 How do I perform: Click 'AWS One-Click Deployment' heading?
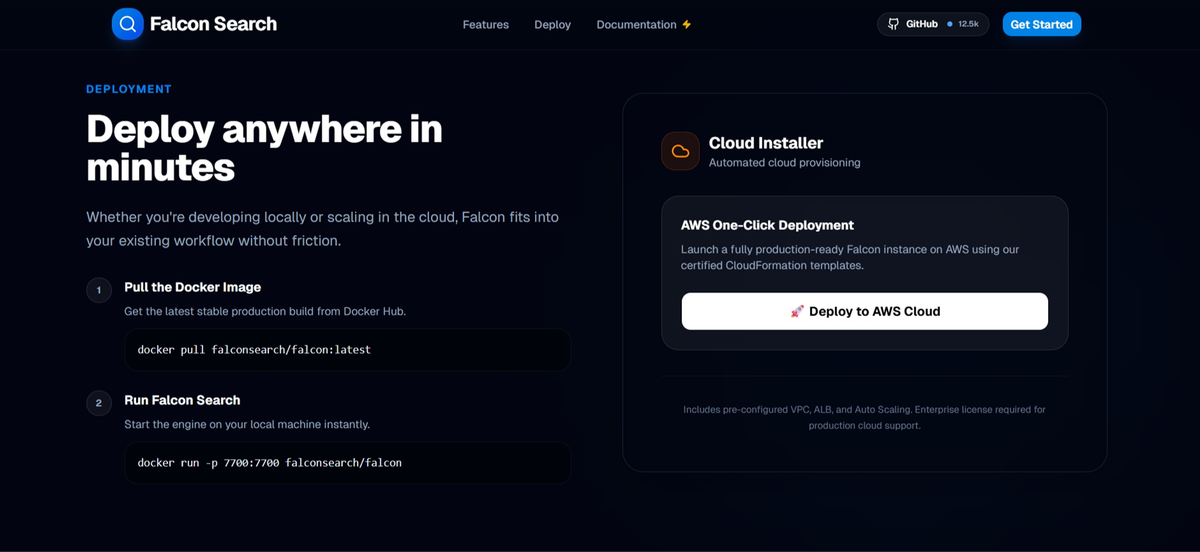pyautogui.click(x=768, y=225)
